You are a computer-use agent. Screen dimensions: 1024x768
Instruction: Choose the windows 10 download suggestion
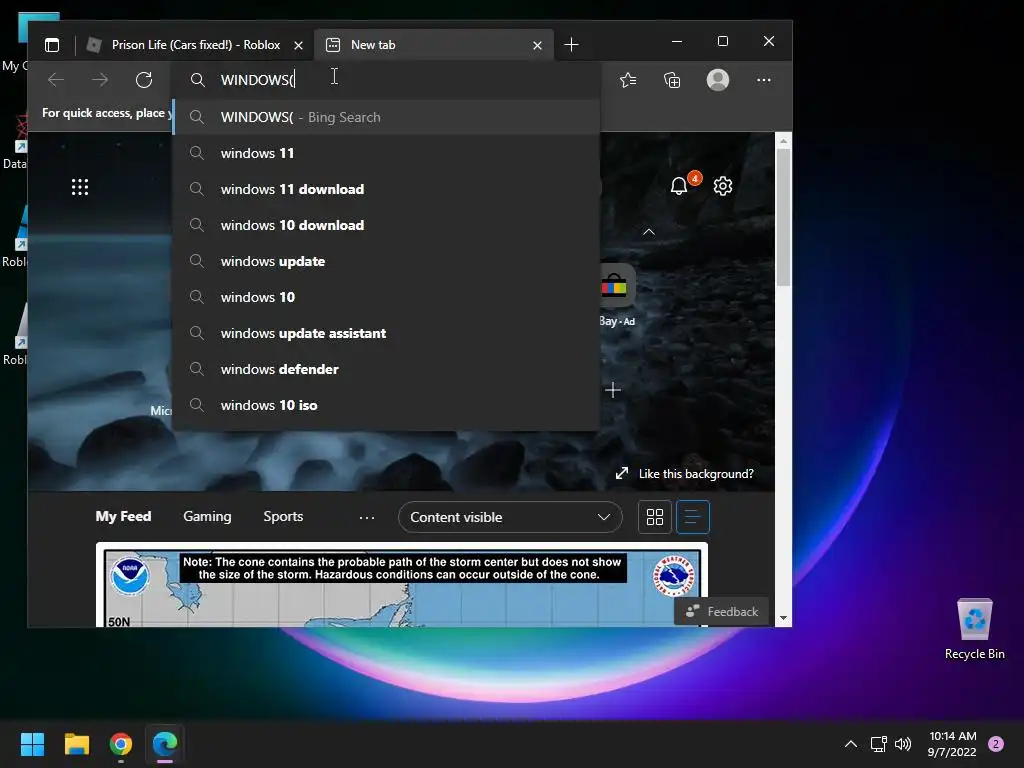pyautogui.click(x=387, y=225)
